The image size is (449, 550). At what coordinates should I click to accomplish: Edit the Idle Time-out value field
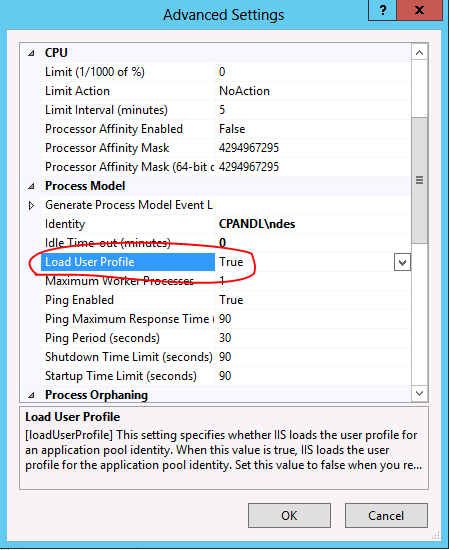tap(313, 243)
